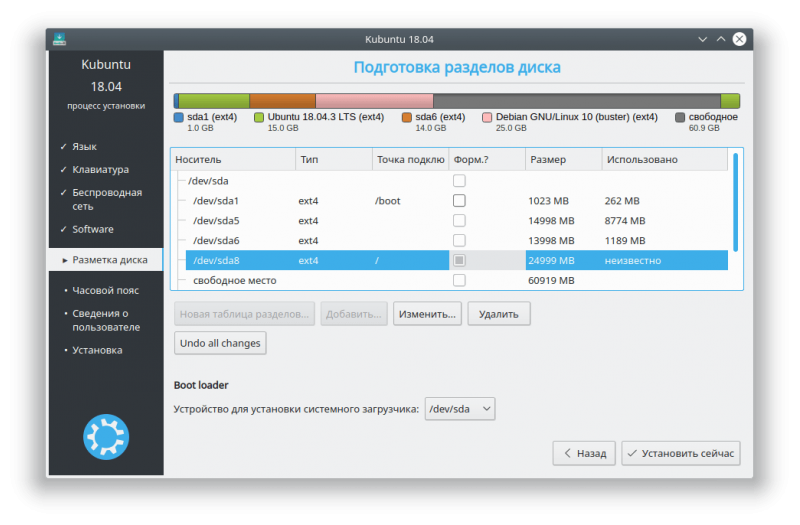This screenshot has width=800, height=525.
Task: Open the boot loader device dropdown
Action: [x=460, y=409]
